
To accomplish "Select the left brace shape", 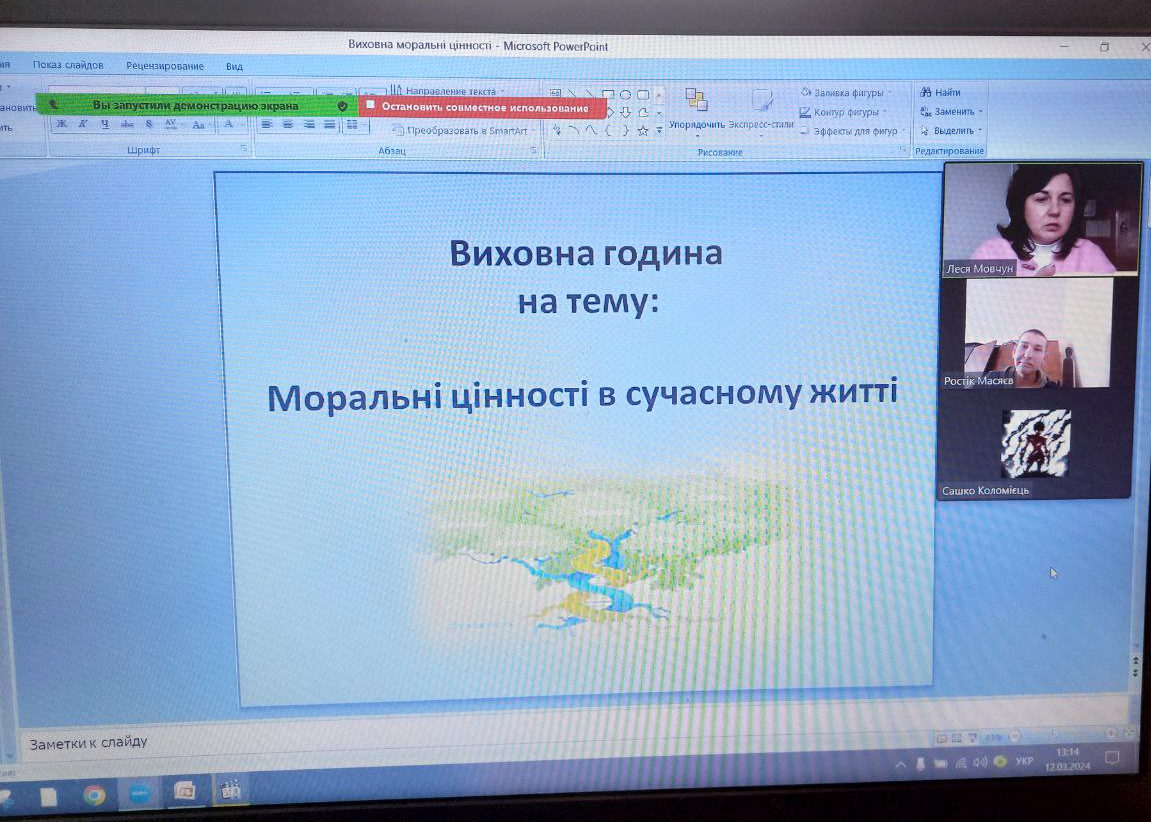I will tap(608, 131).
